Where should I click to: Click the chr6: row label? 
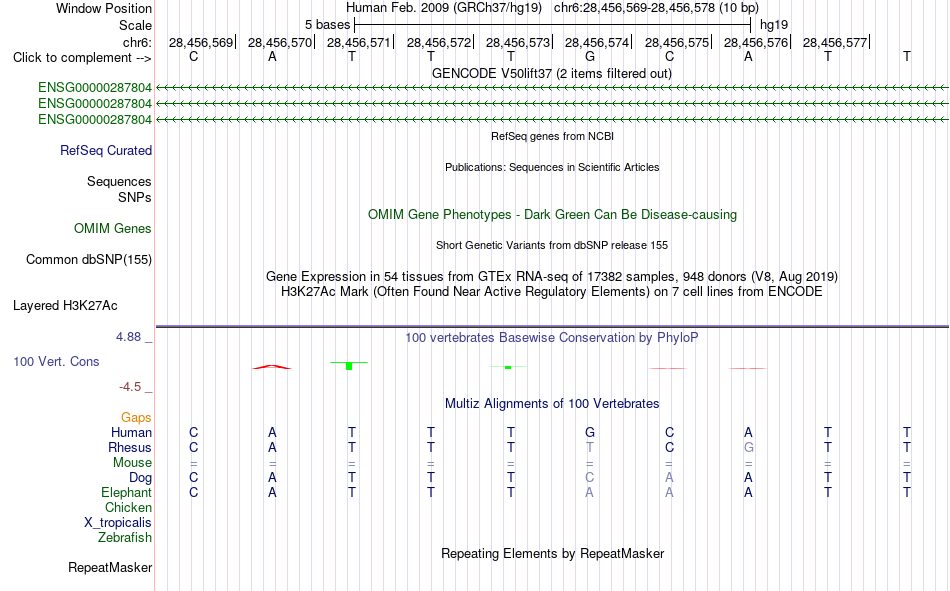click(x=137, y=42)
